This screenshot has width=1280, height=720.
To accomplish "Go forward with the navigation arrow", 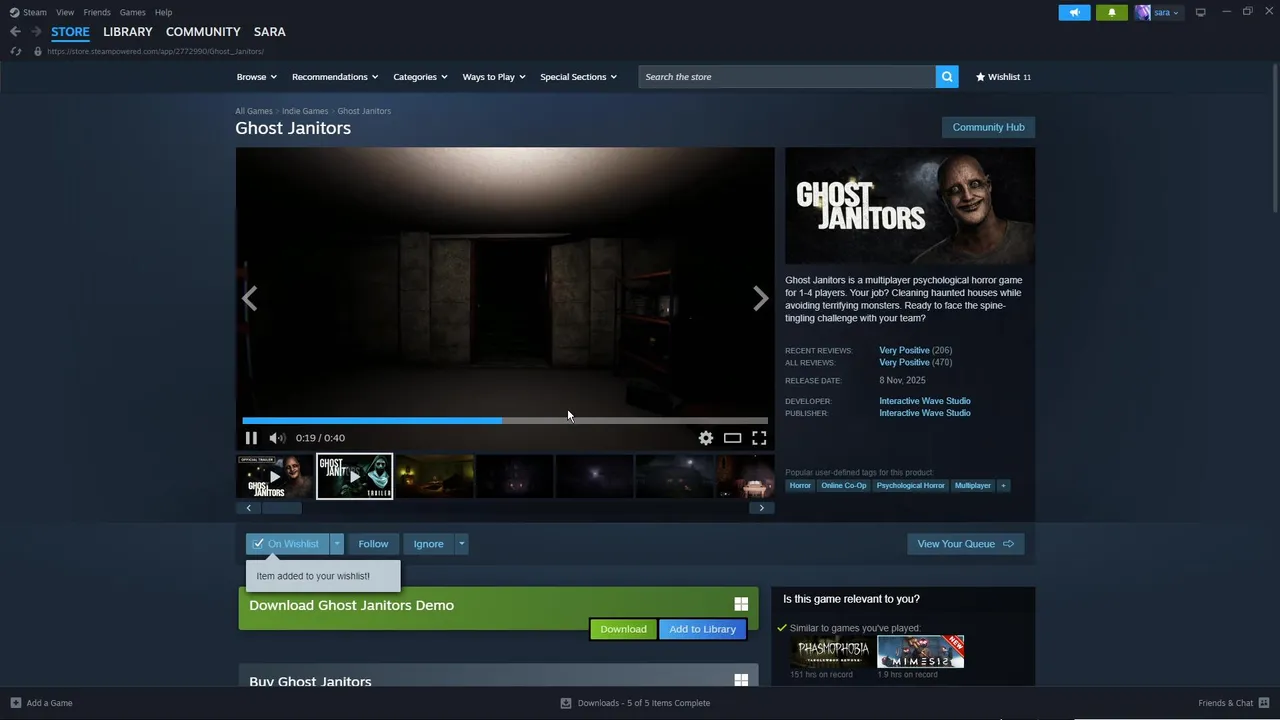I will pyautogui.click(x=36, y=31).
